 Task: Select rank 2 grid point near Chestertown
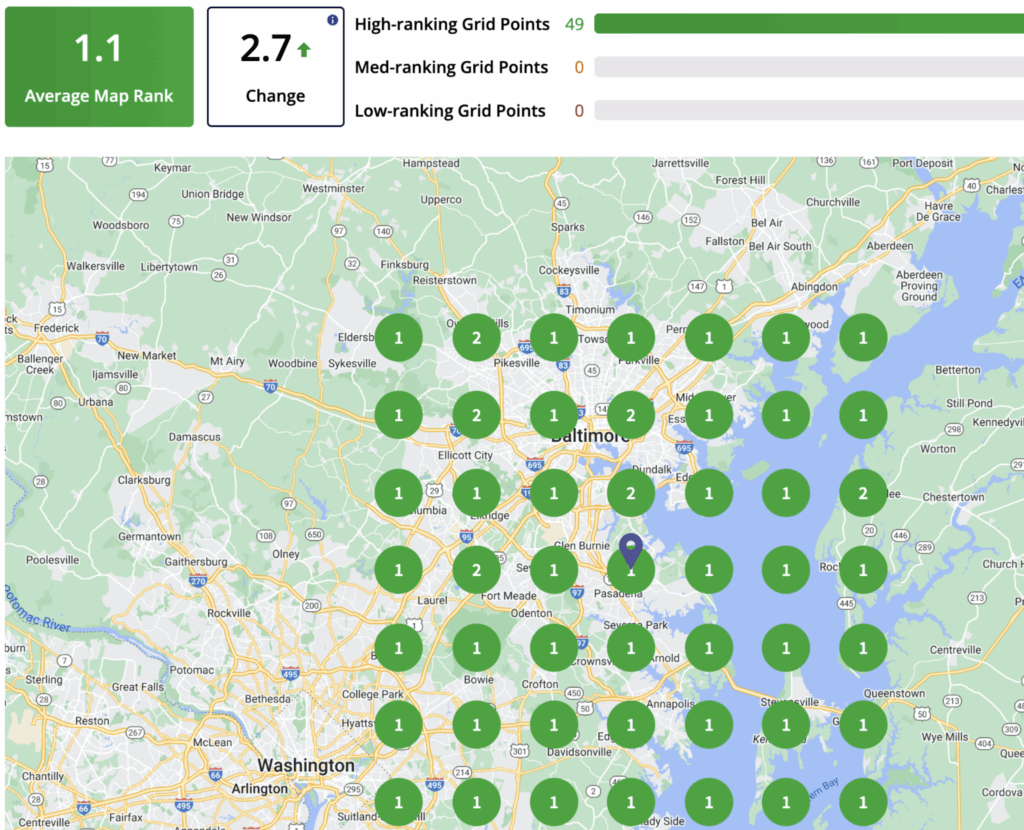pos(863,492)
